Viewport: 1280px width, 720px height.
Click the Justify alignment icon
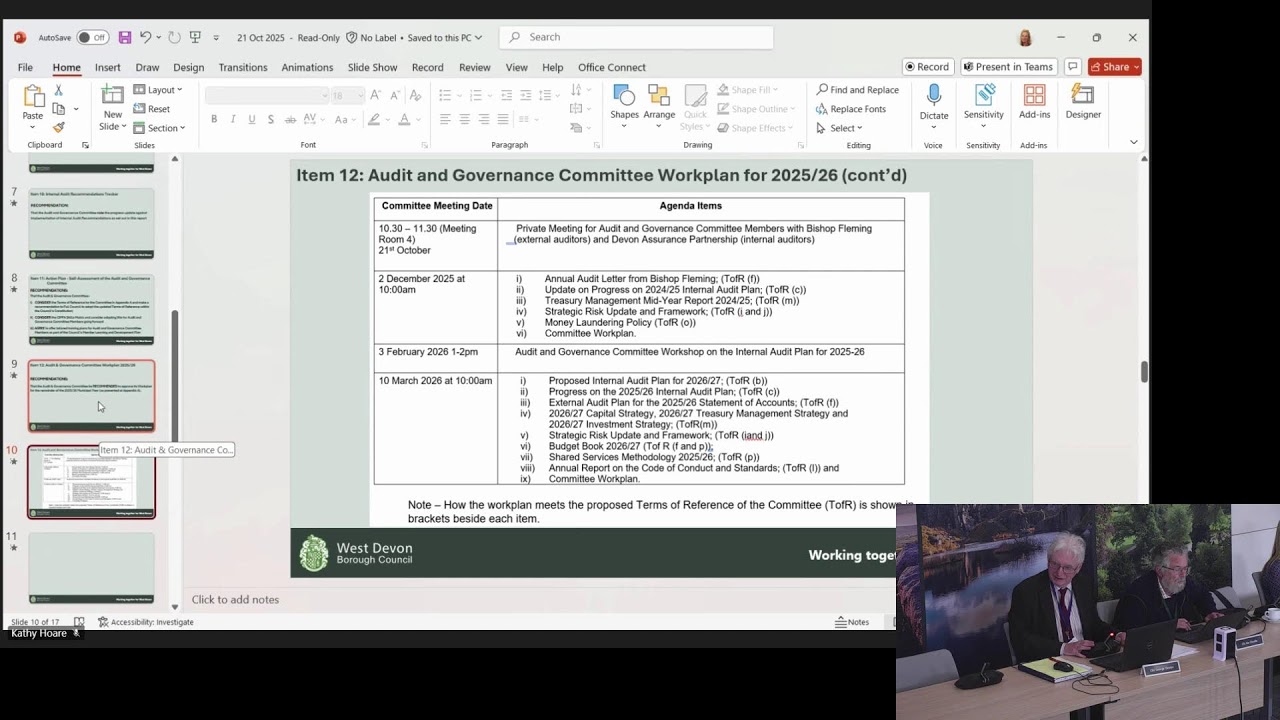point(503,119)
